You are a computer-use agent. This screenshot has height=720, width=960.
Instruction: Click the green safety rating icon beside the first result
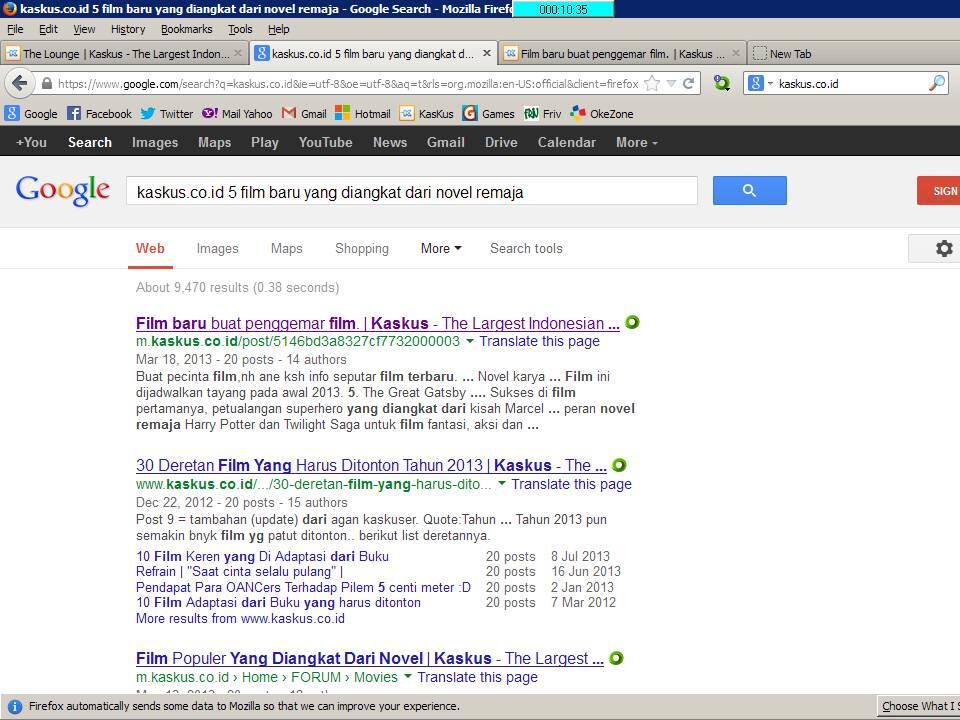(x=632, y=322)
